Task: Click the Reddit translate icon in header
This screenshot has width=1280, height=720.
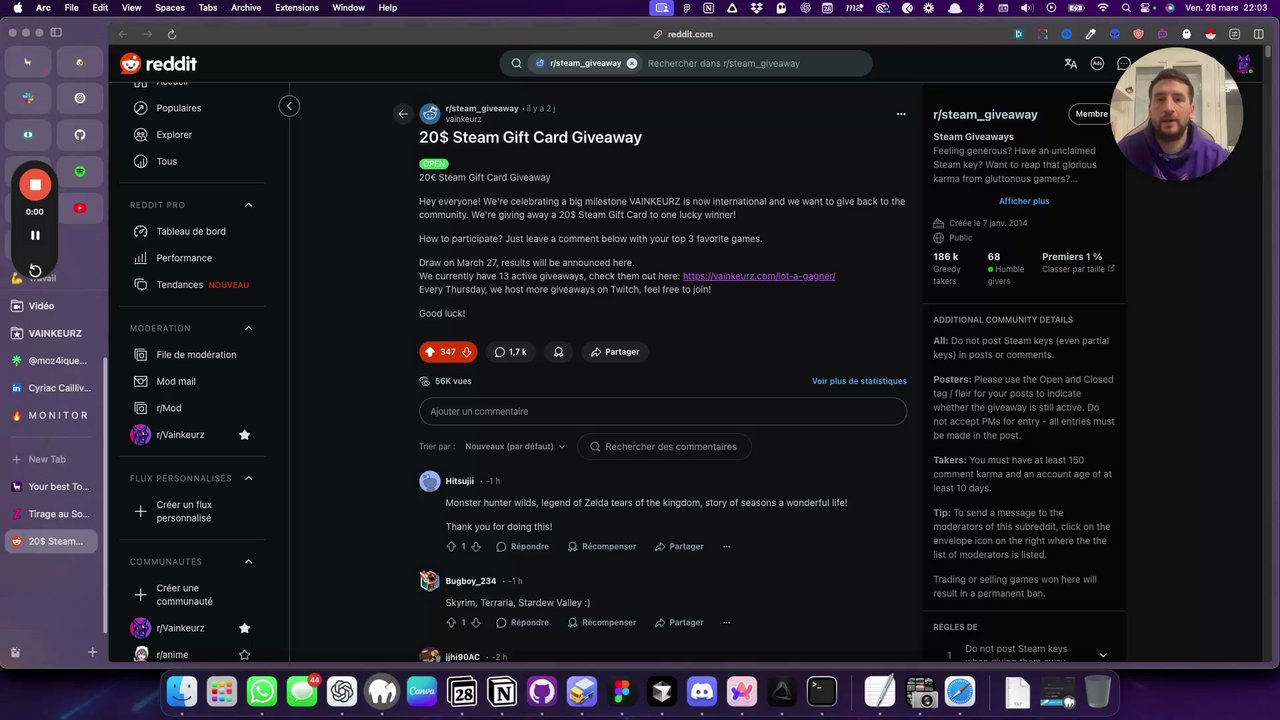Action: click(x=1071, y=64)
